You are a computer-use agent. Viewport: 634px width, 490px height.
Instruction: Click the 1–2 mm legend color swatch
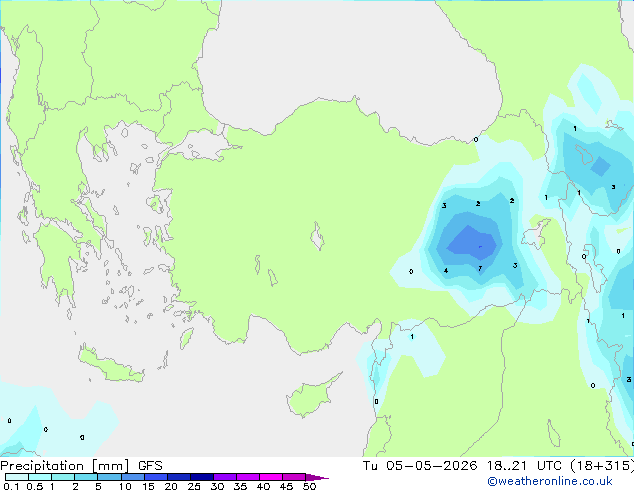[63, 477]
